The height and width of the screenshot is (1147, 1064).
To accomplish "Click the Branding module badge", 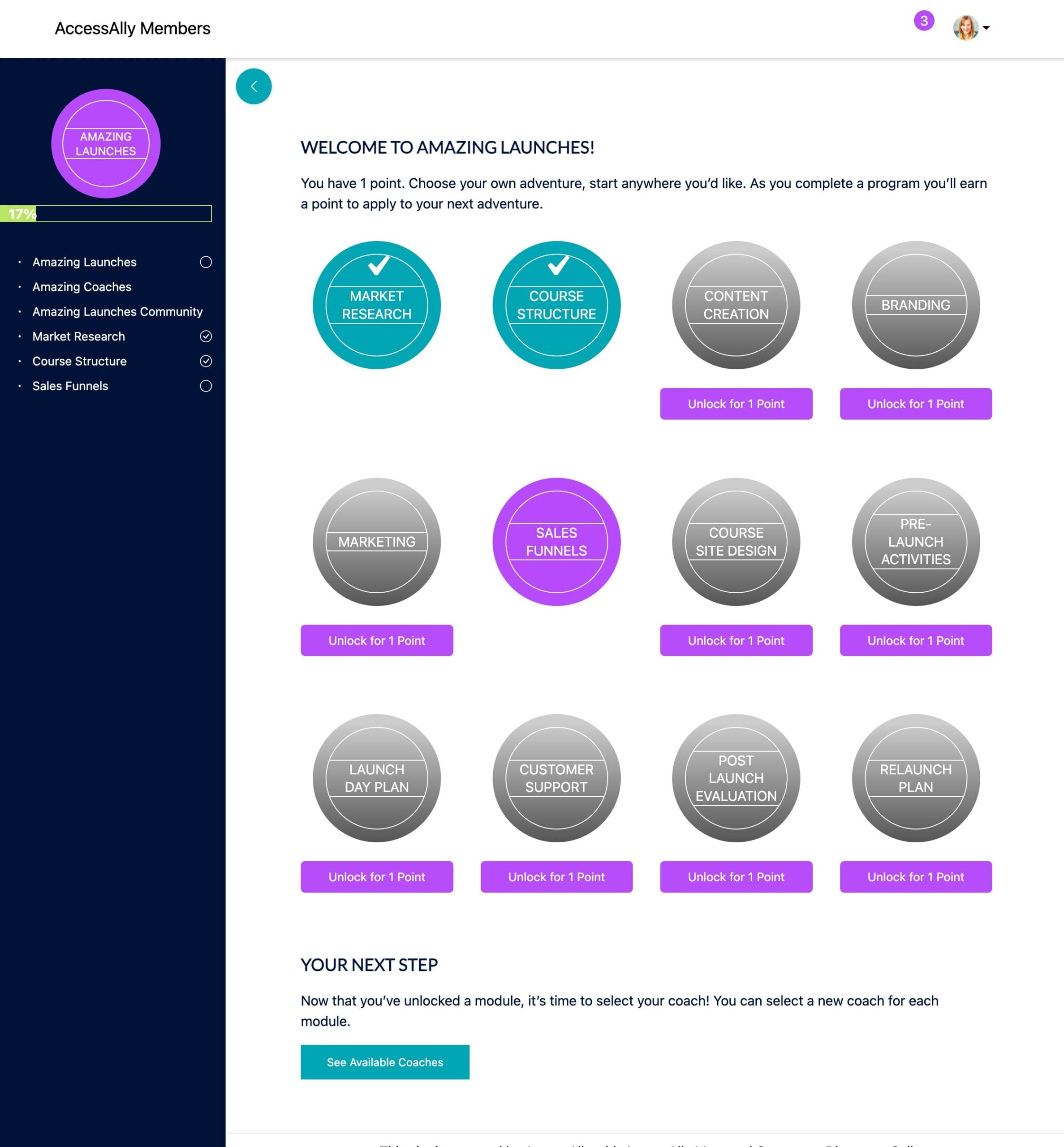I will tap(915, 306).
